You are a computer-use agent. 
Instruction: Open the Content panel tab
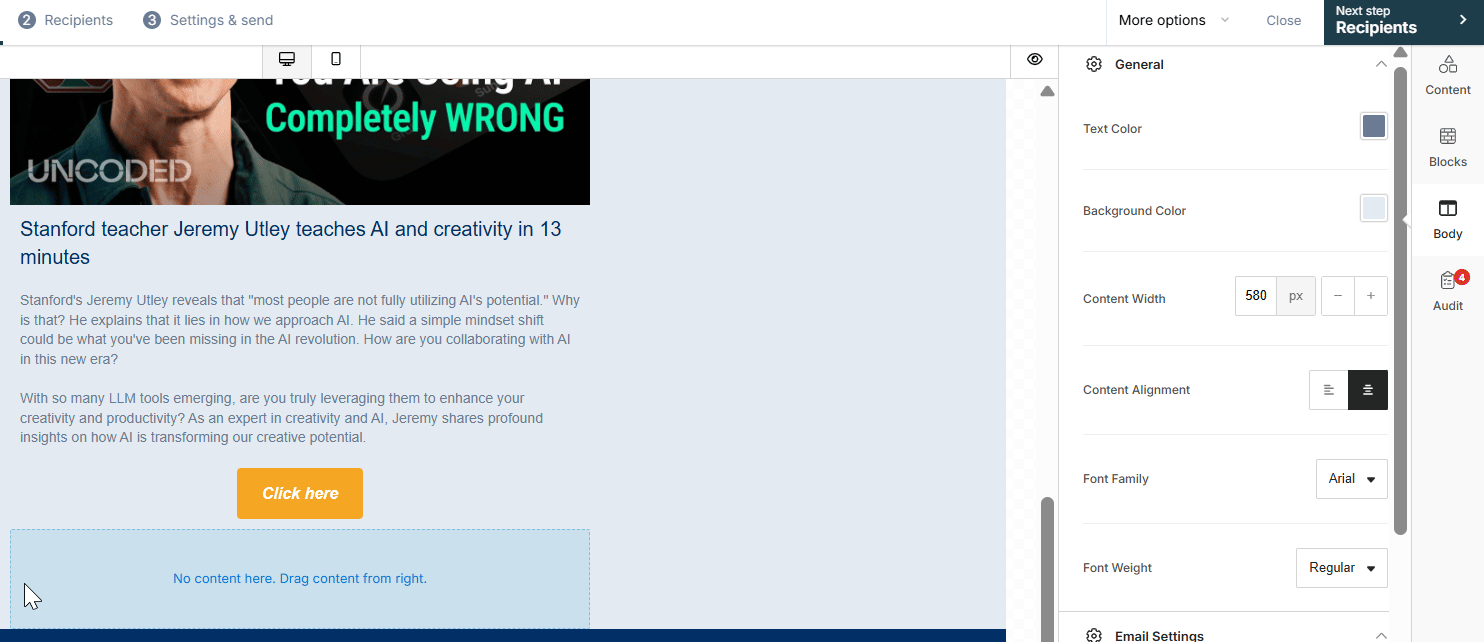1448,76
